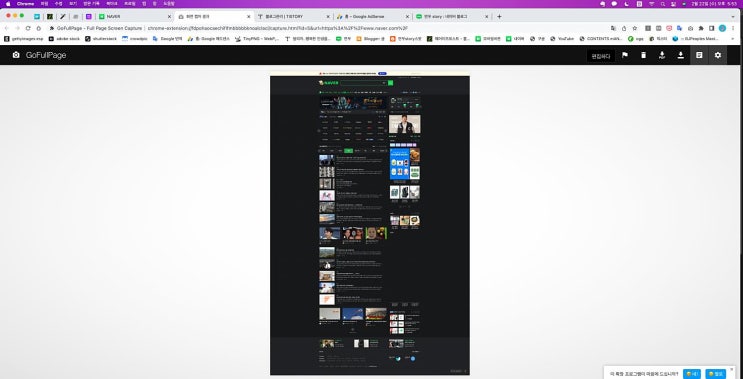Download the capture as PDF
This screenshot has width=743, height=379.
[x=662, y=55]
